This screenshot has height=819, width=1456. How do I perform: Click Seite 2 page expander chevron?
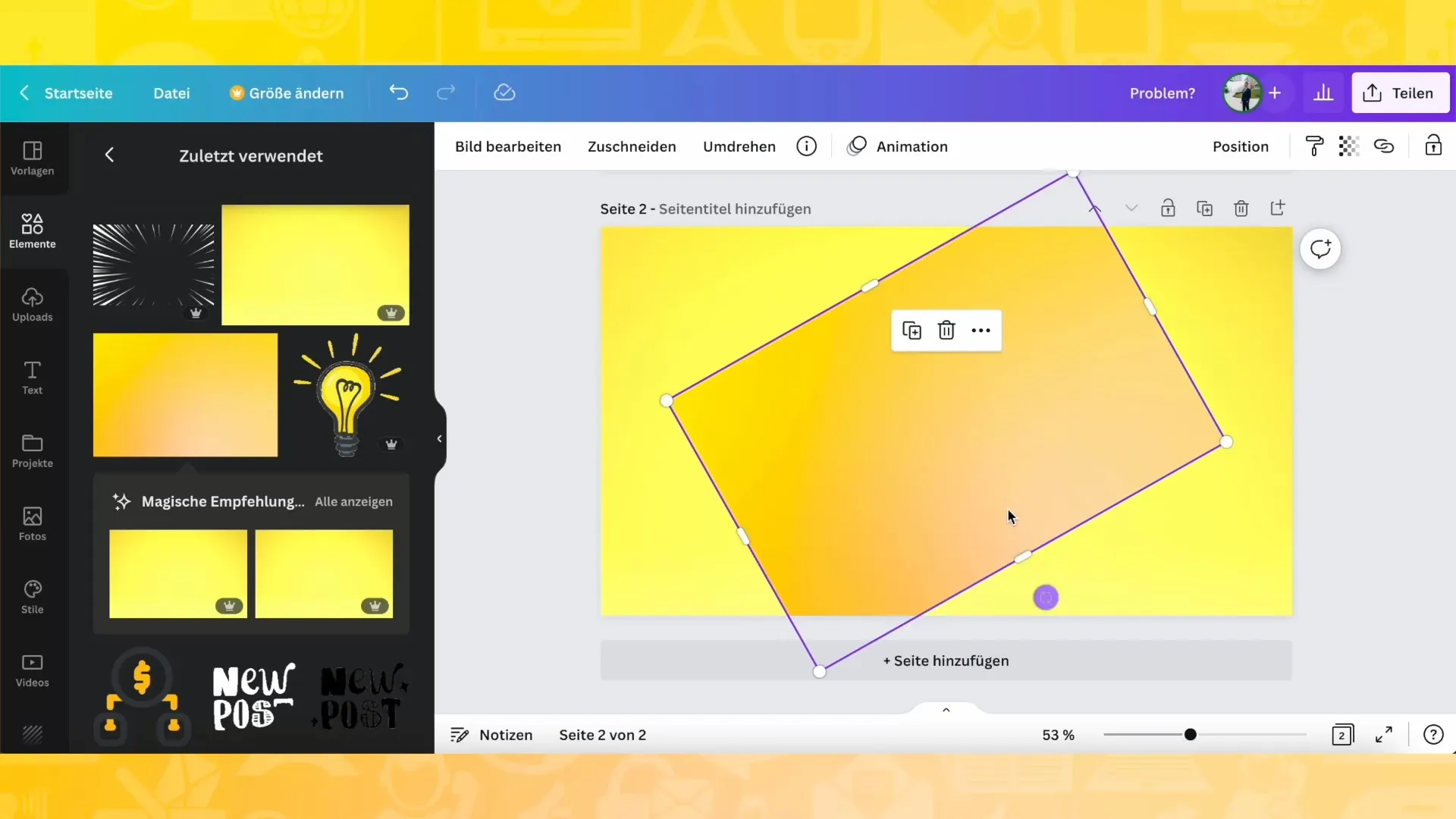click(x=1131, y=208)
